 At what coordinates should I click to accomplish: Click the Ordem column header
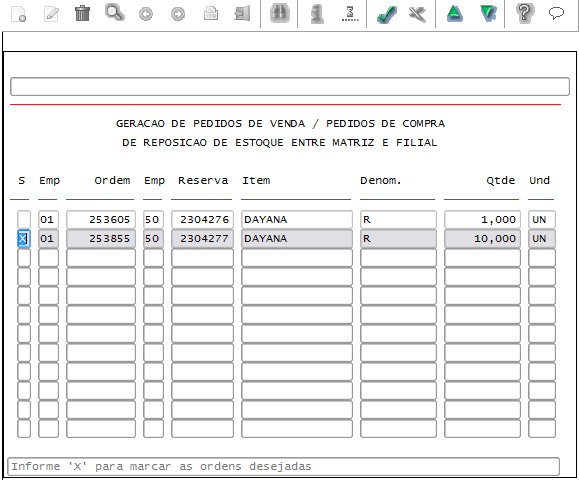(x=112, y=181)
